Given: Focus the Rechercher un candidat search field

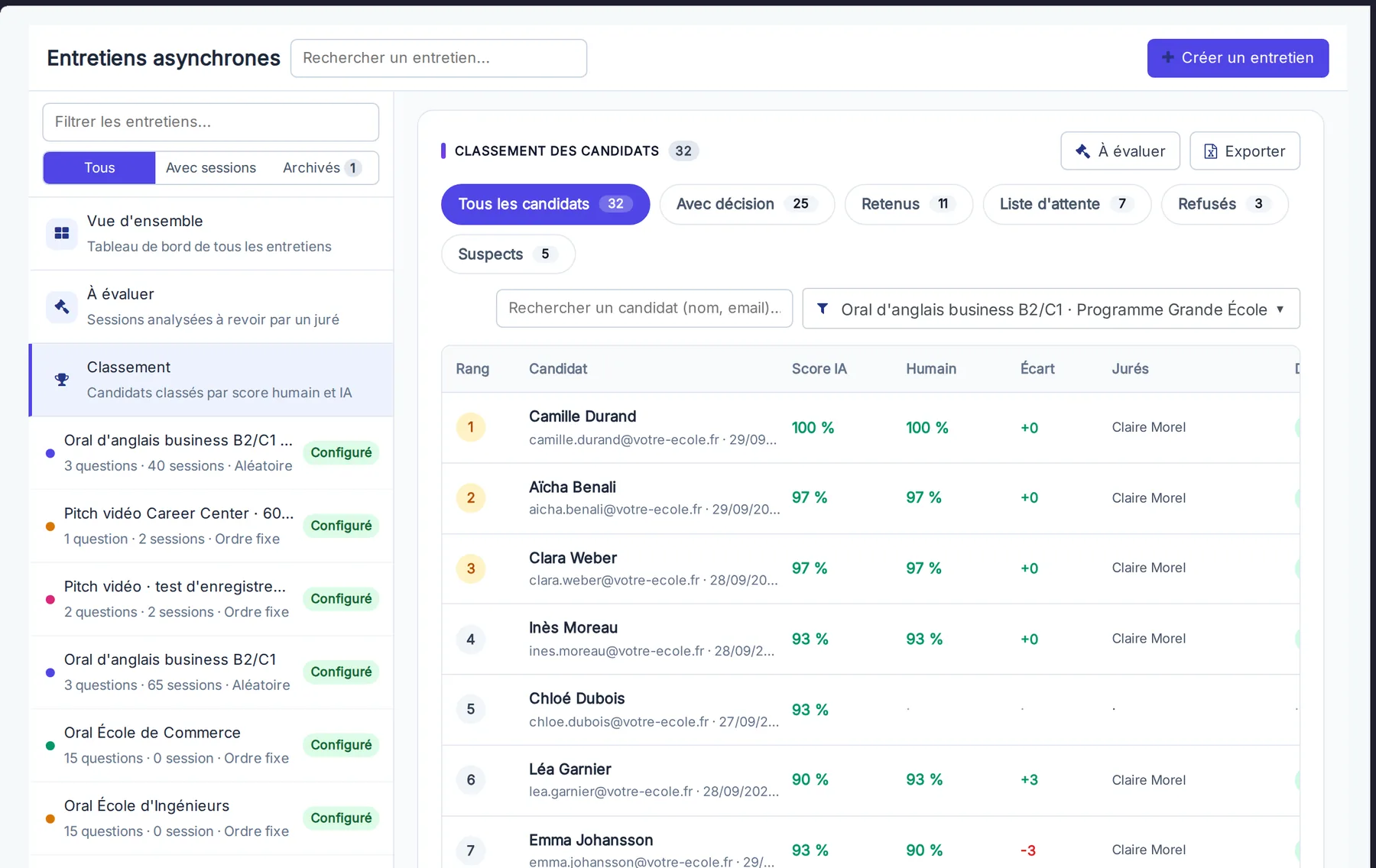Looking at the screenshot, I should click(x=644, y=308).
